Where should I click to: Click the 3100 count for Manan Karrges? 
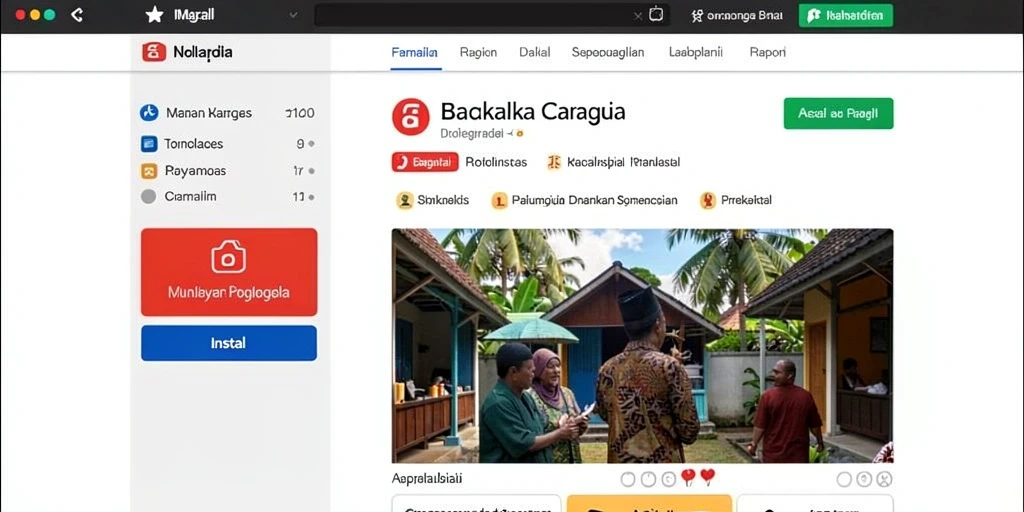pos(300,113)
